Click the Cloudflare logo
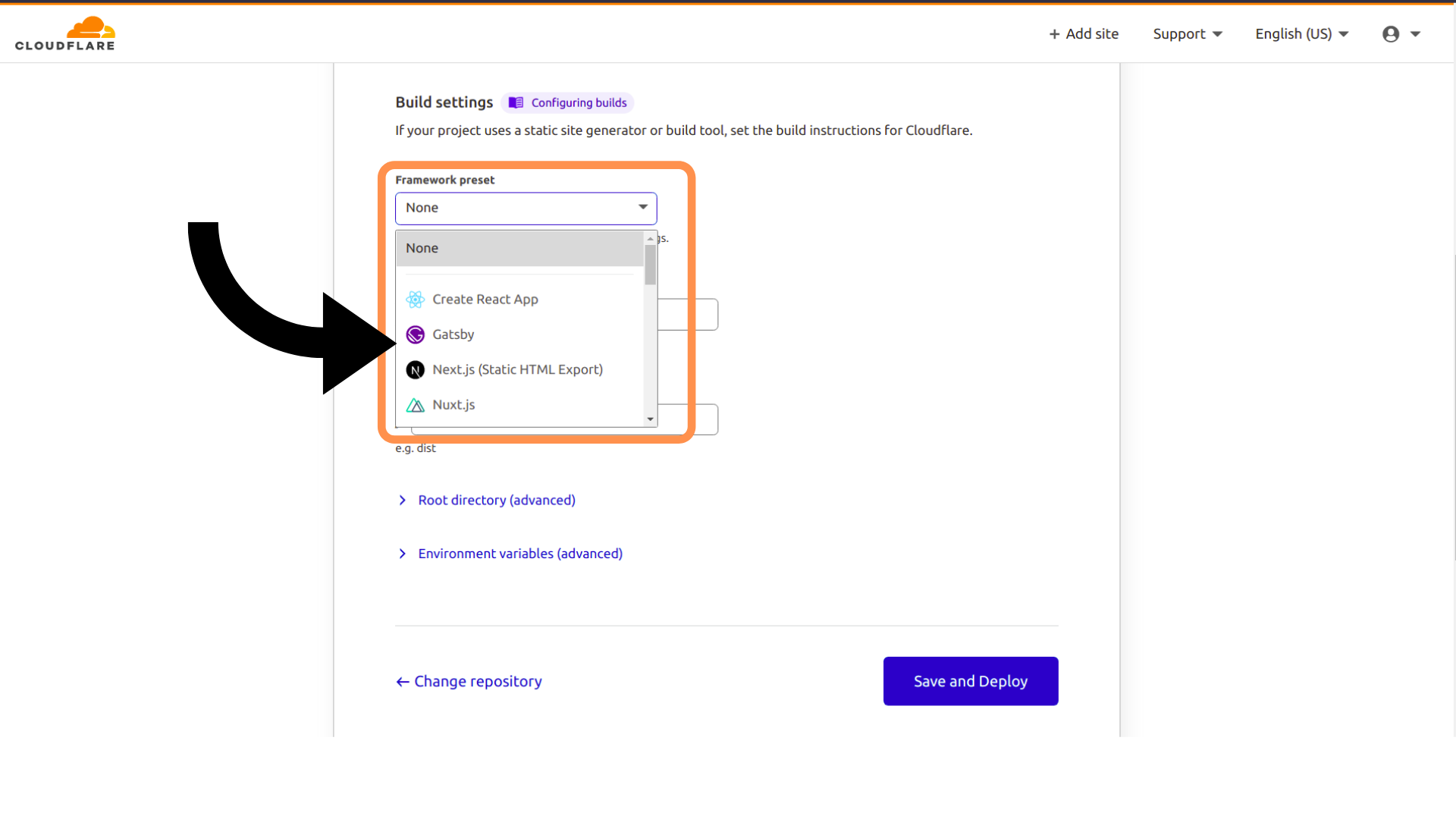The image size is (1456, 819). point(65,34)
